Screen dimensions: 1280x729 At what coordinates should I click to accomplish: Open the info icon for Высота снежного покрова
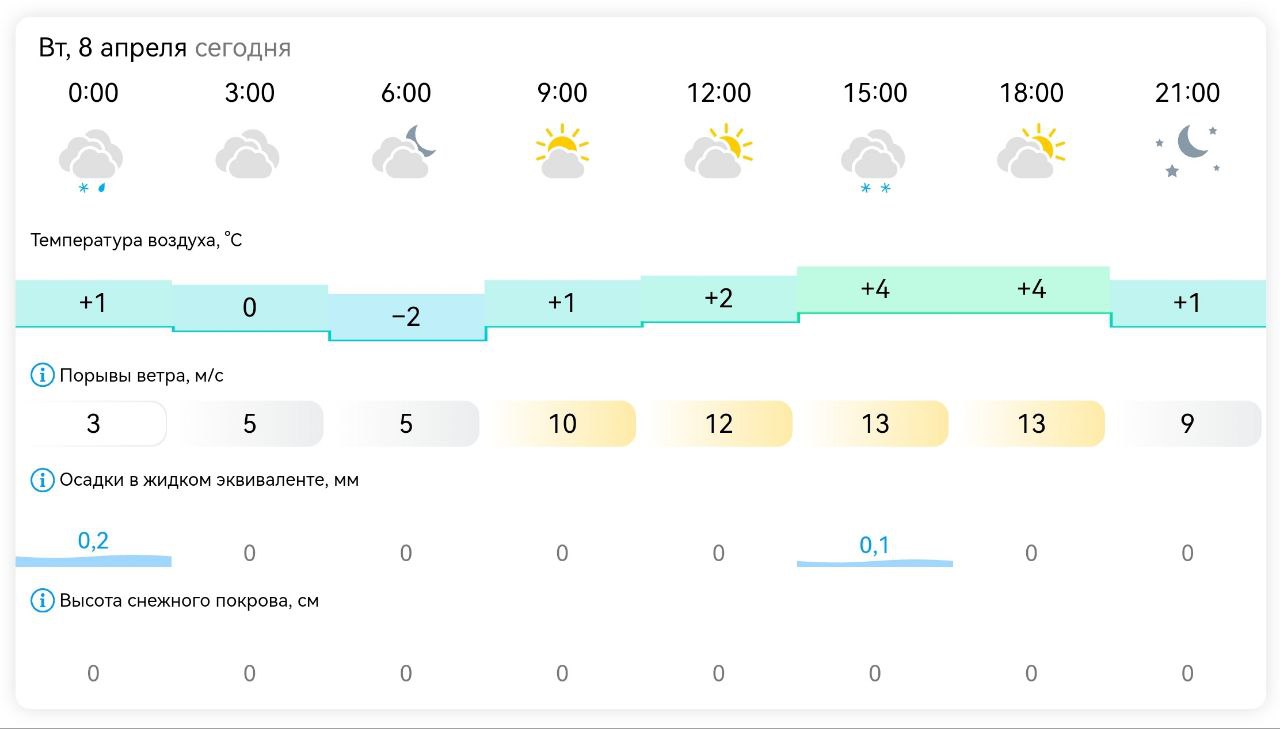tap(42, 601)
